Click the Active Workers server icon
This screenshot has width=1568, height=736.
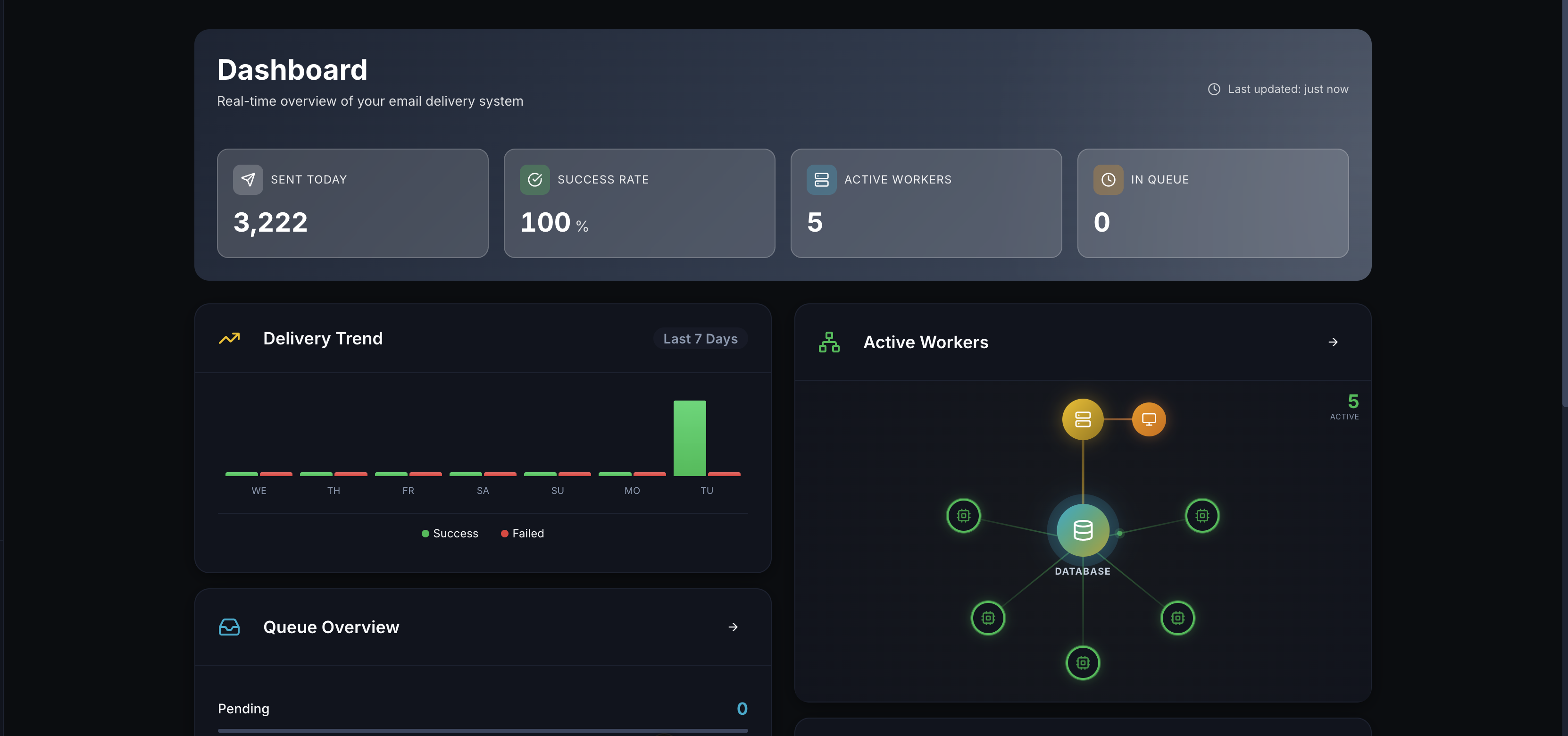click(x=821, y=180)
